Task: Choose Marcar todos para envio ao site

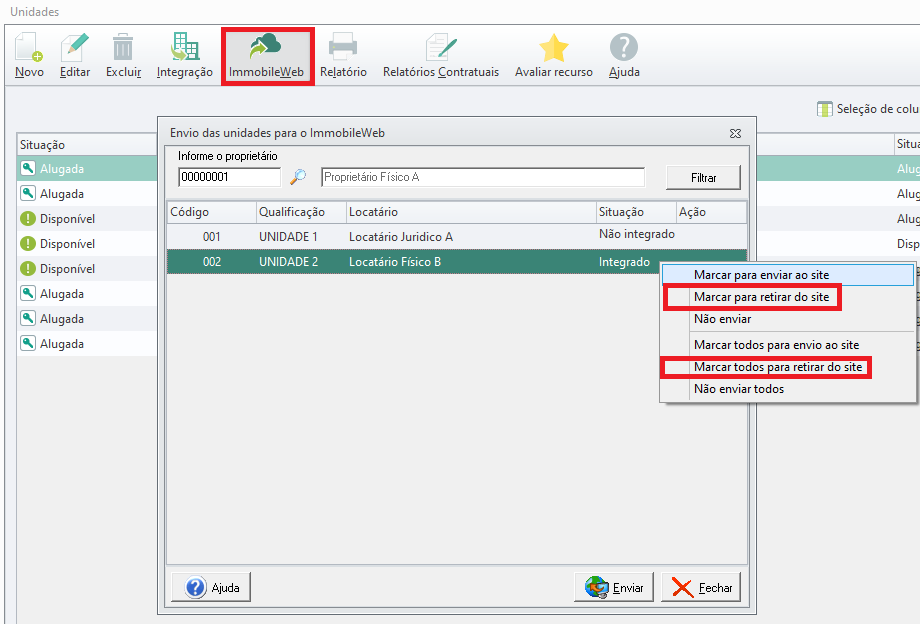Action: [x=787, y=345]
